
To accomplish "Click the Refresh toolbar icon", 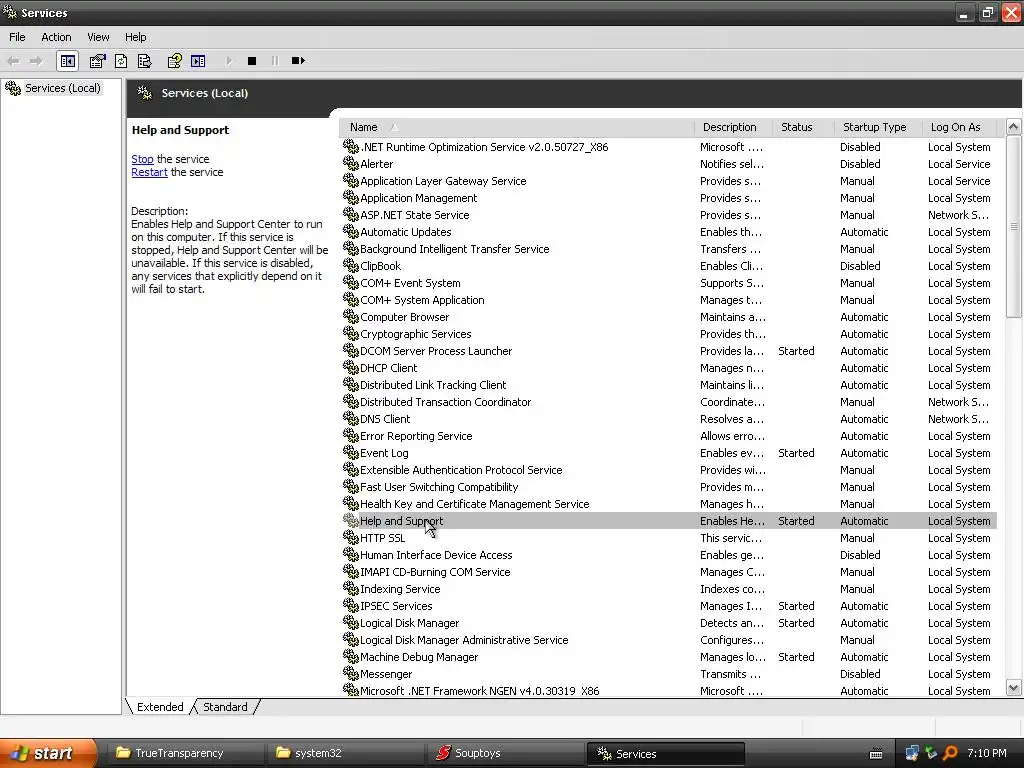I will (x=121, y=61).
